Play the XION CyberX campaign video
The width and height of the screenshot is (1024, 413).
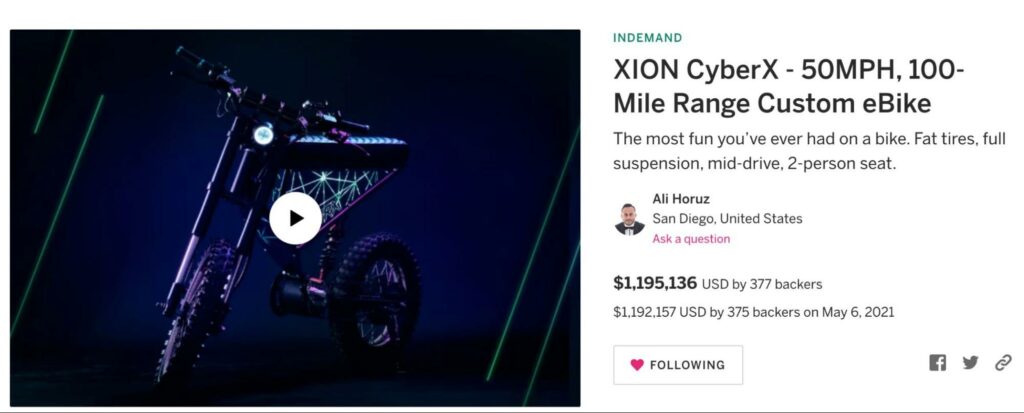point(295,218)
